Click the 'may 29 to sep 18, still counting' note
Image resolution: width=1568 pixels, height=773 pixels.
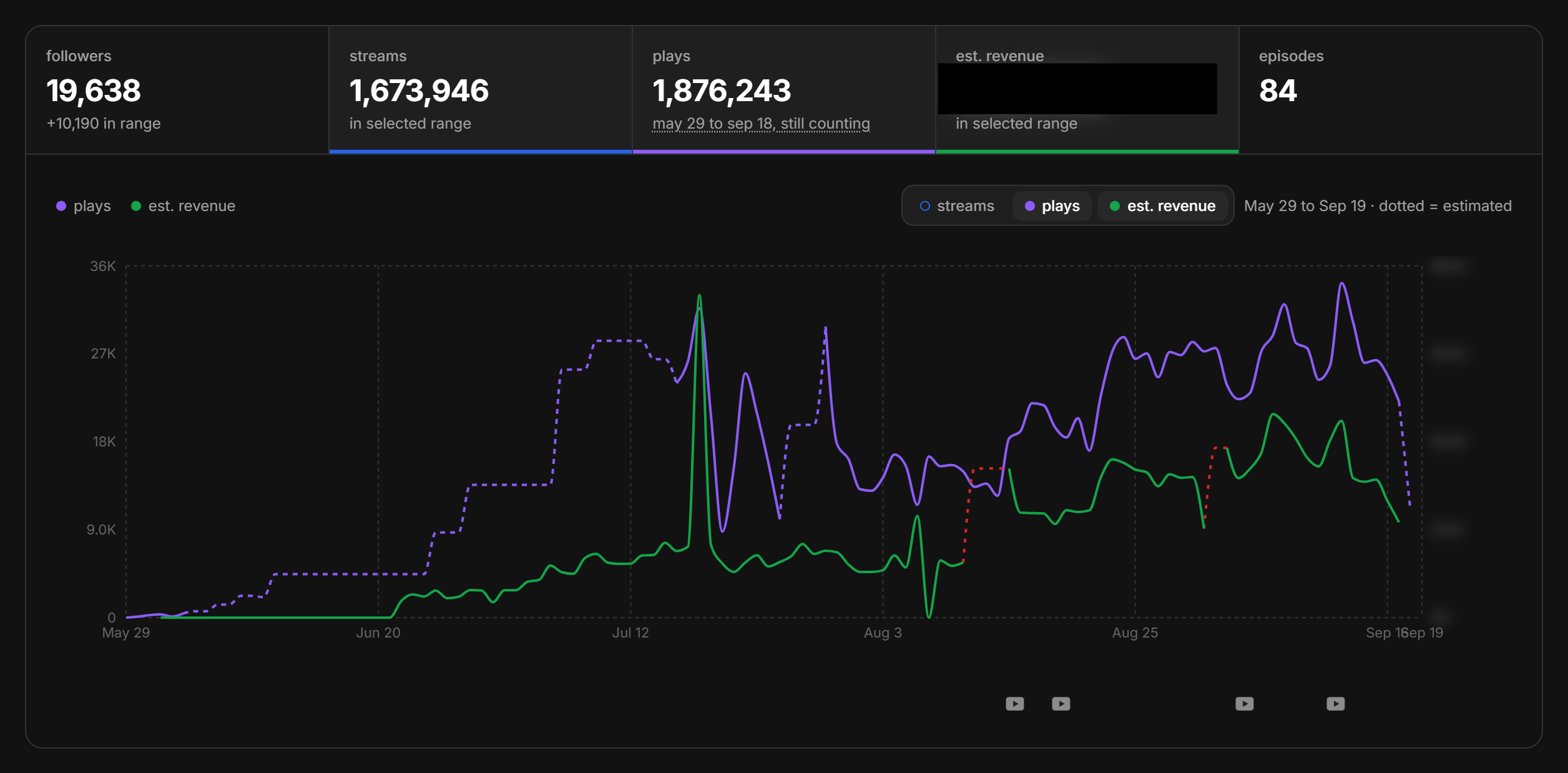761,124
